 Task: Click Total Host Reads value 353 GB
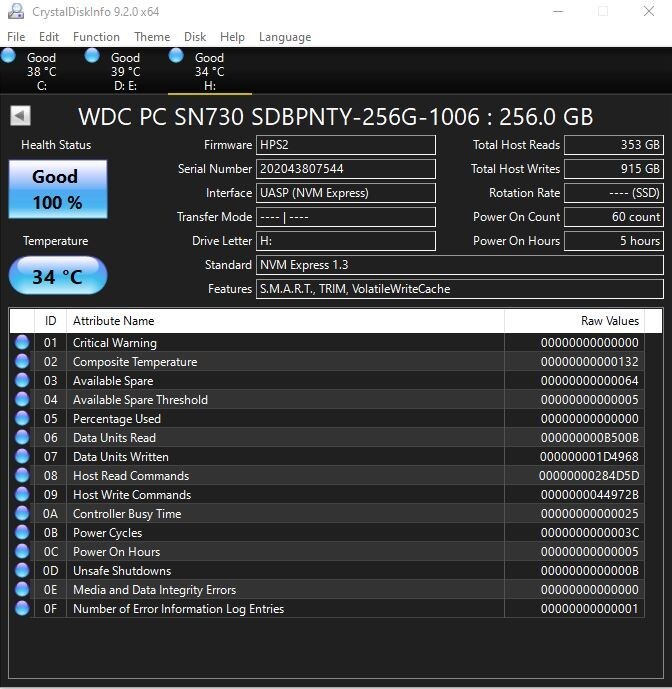coord(614,145)
